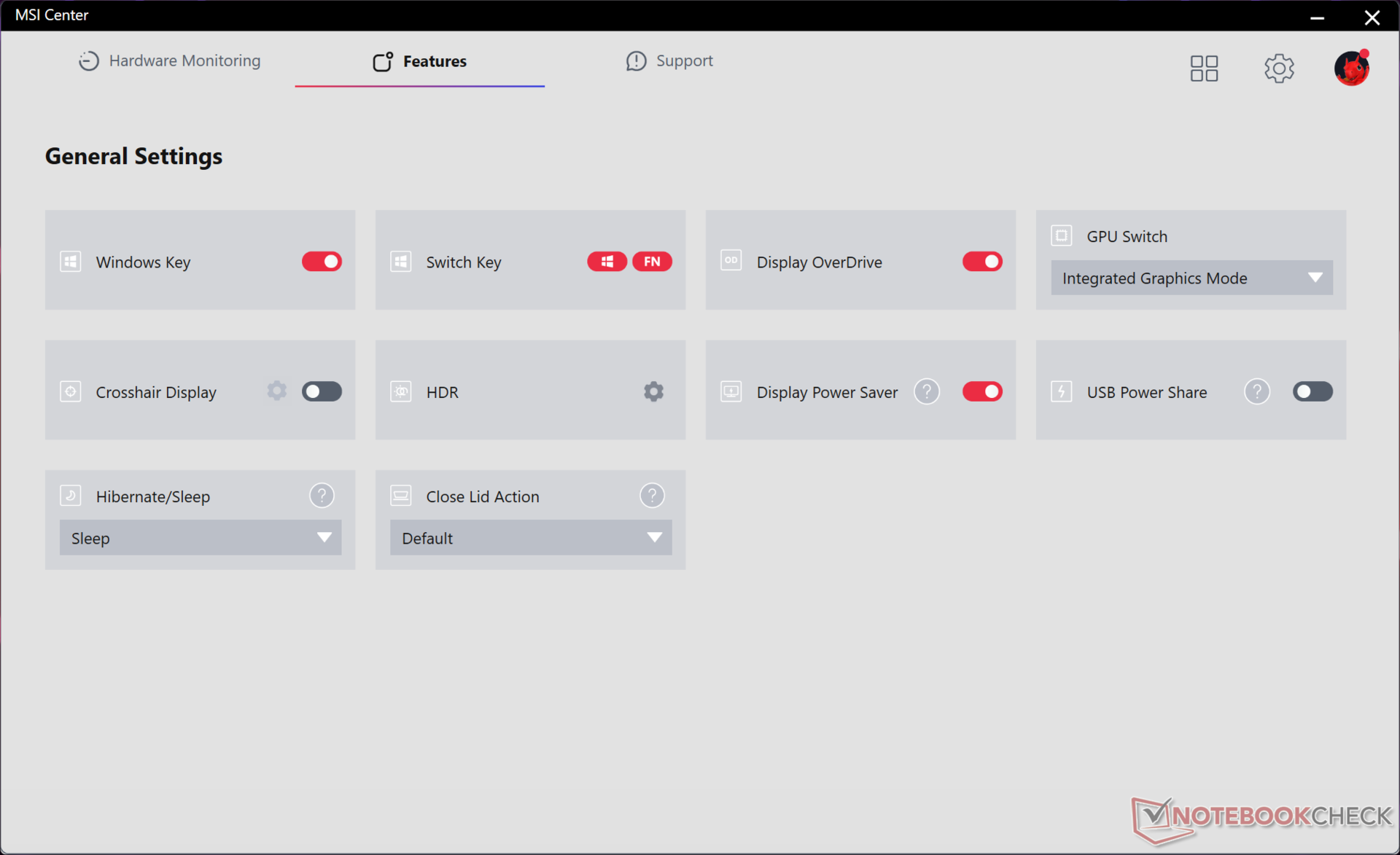Expand the GPU Switch mode dropdown
The width and height of the screenshot is (1400, 855).
coord(1191,278)
